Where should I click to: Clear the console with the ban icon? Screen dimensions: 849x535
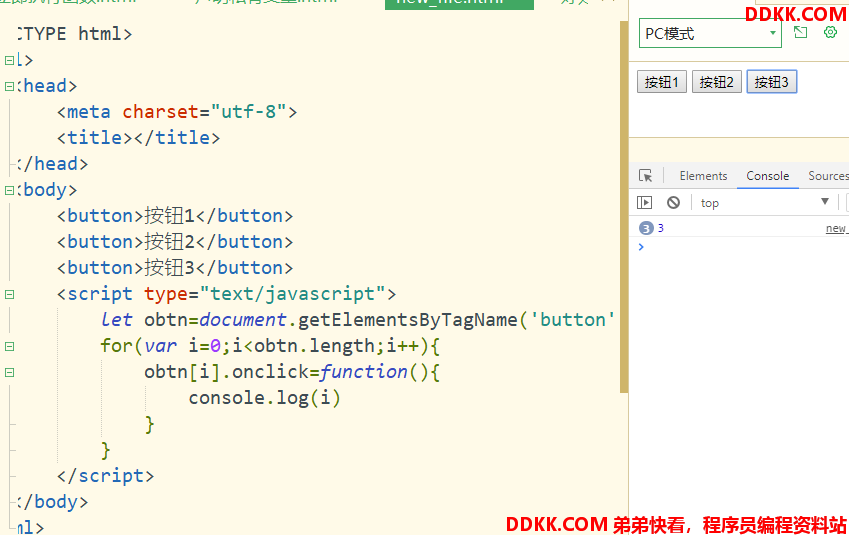point(673,203)
